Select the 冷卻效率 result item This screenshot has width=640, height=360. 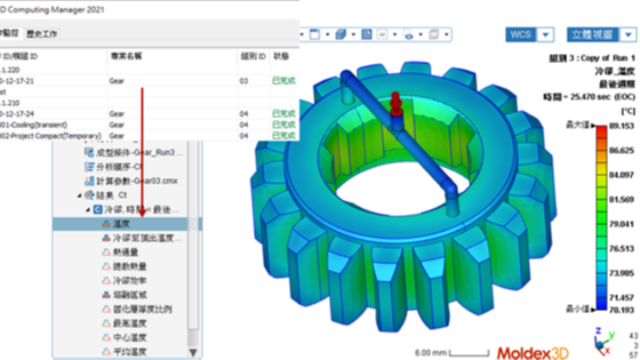pyautogui.click(x=129, y=281)
